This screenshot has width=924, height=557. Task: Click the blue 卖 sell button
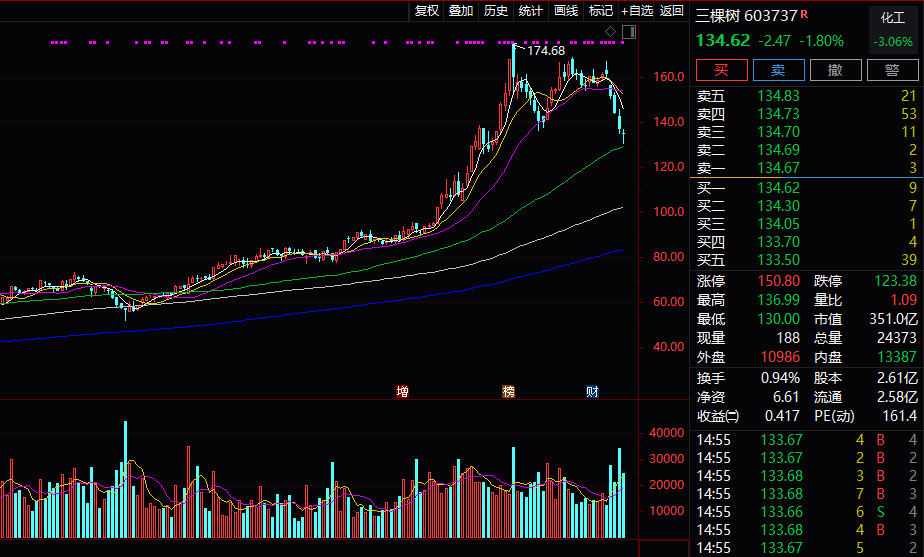point(778,70)
